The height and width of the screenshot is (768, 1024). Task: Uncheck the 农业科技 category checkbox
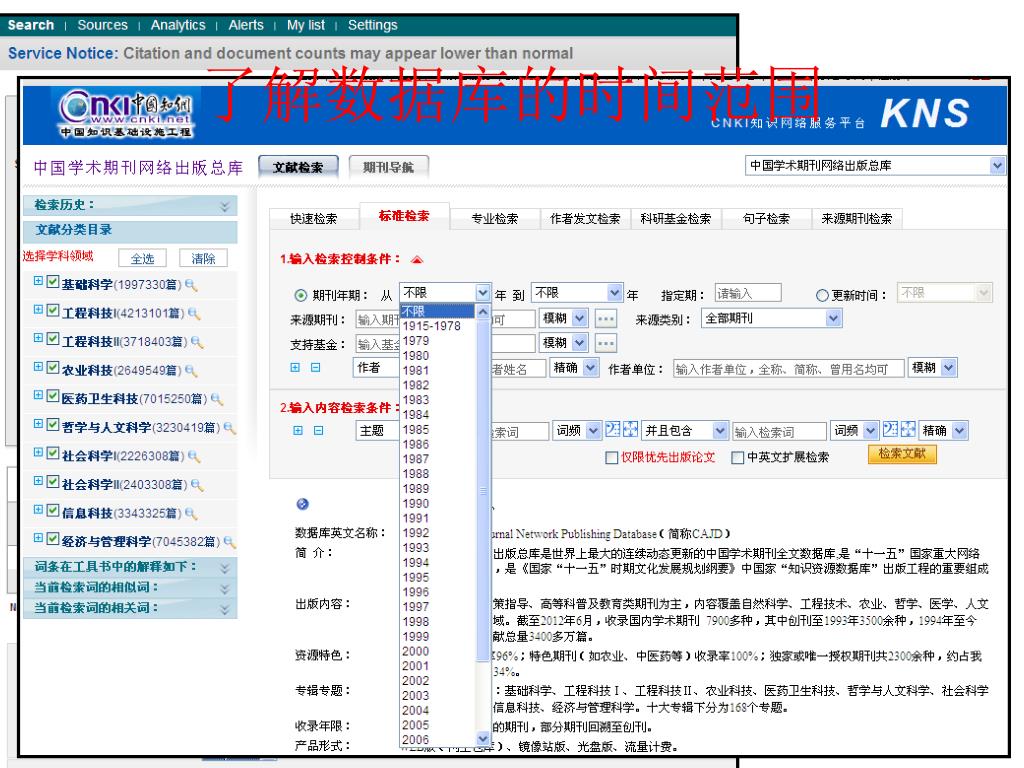pyautogui.click(x=53, y=368)
